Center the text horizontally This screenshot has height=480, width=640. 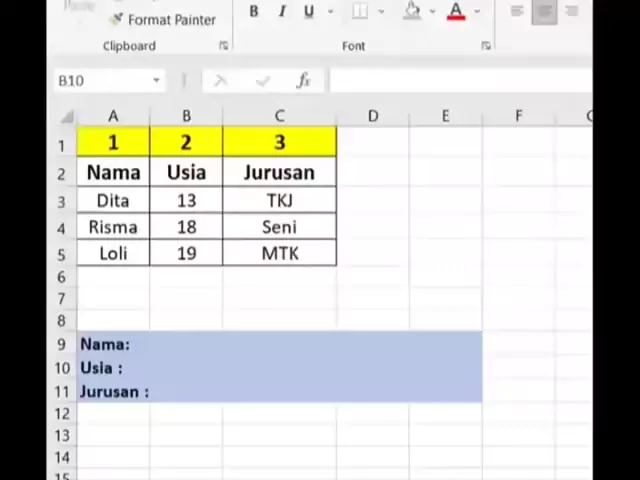click(544, 11)
